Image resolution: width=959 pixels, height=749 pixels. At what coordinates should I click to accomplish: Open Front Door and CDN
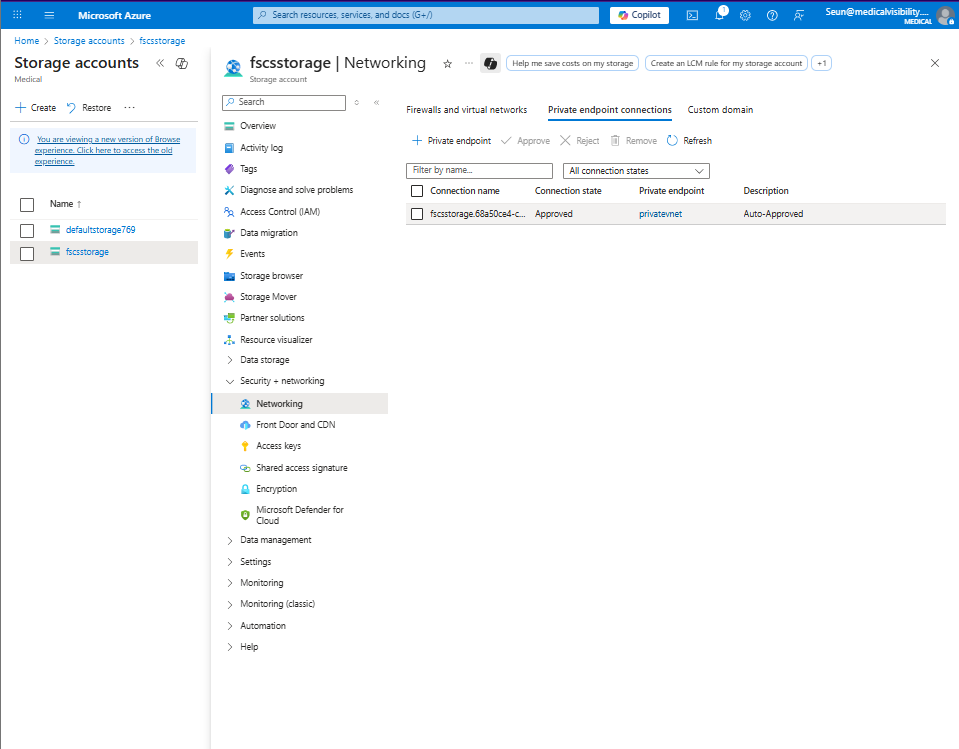pos(295,424)
